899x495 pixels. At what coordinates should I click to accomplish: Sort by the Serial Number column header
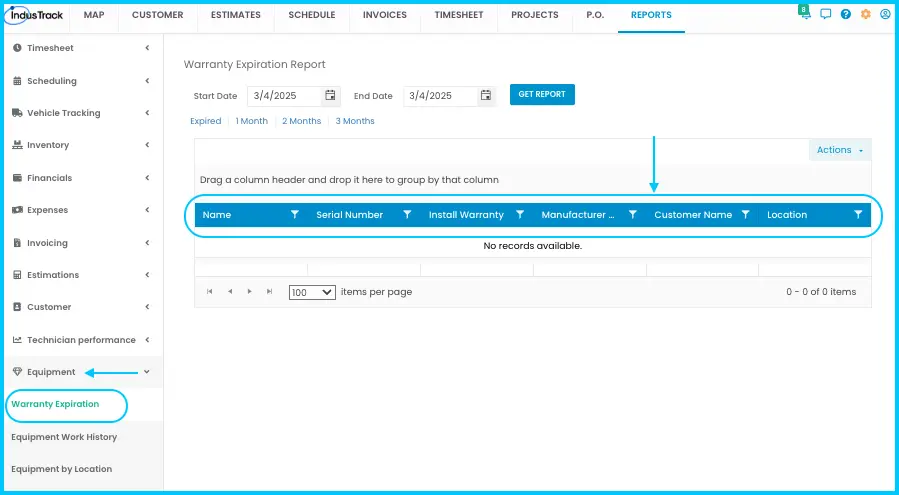coord(350,215)
